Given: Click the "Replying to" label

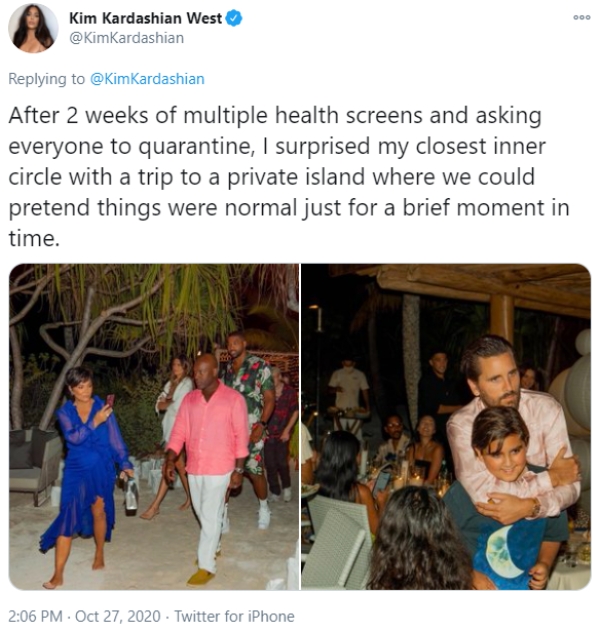Looking at the screenshot, I should click(x=47, y=78).
